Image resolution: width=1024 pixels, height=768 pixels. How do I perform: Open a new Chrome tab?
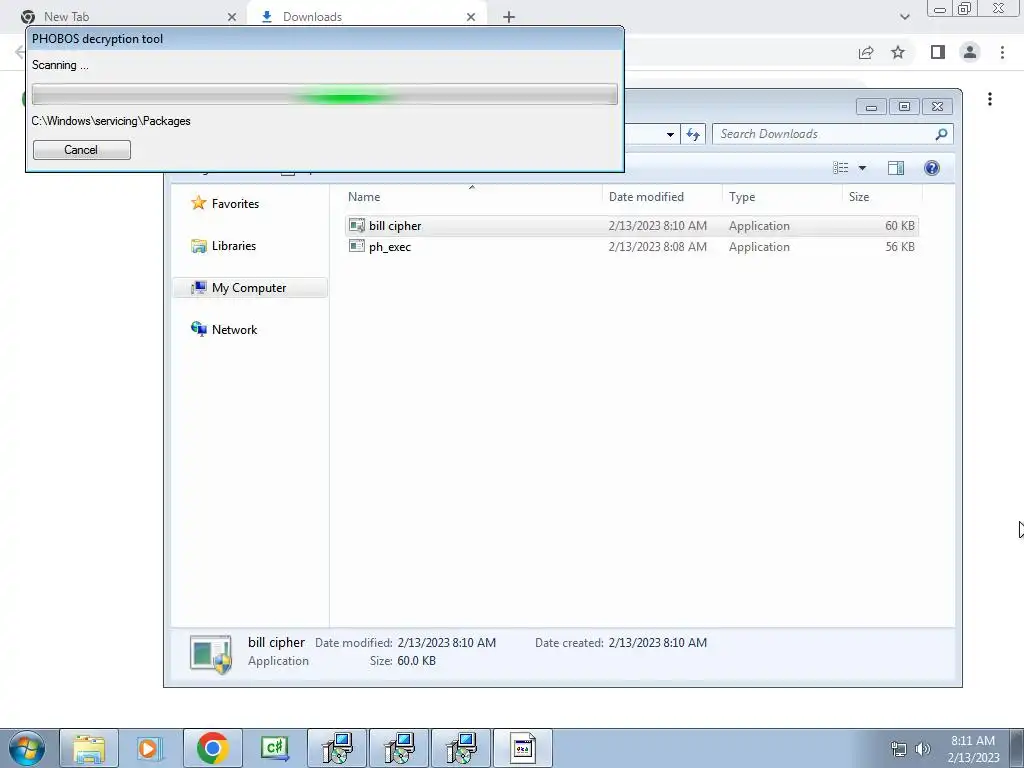click(x=509, y=17)
